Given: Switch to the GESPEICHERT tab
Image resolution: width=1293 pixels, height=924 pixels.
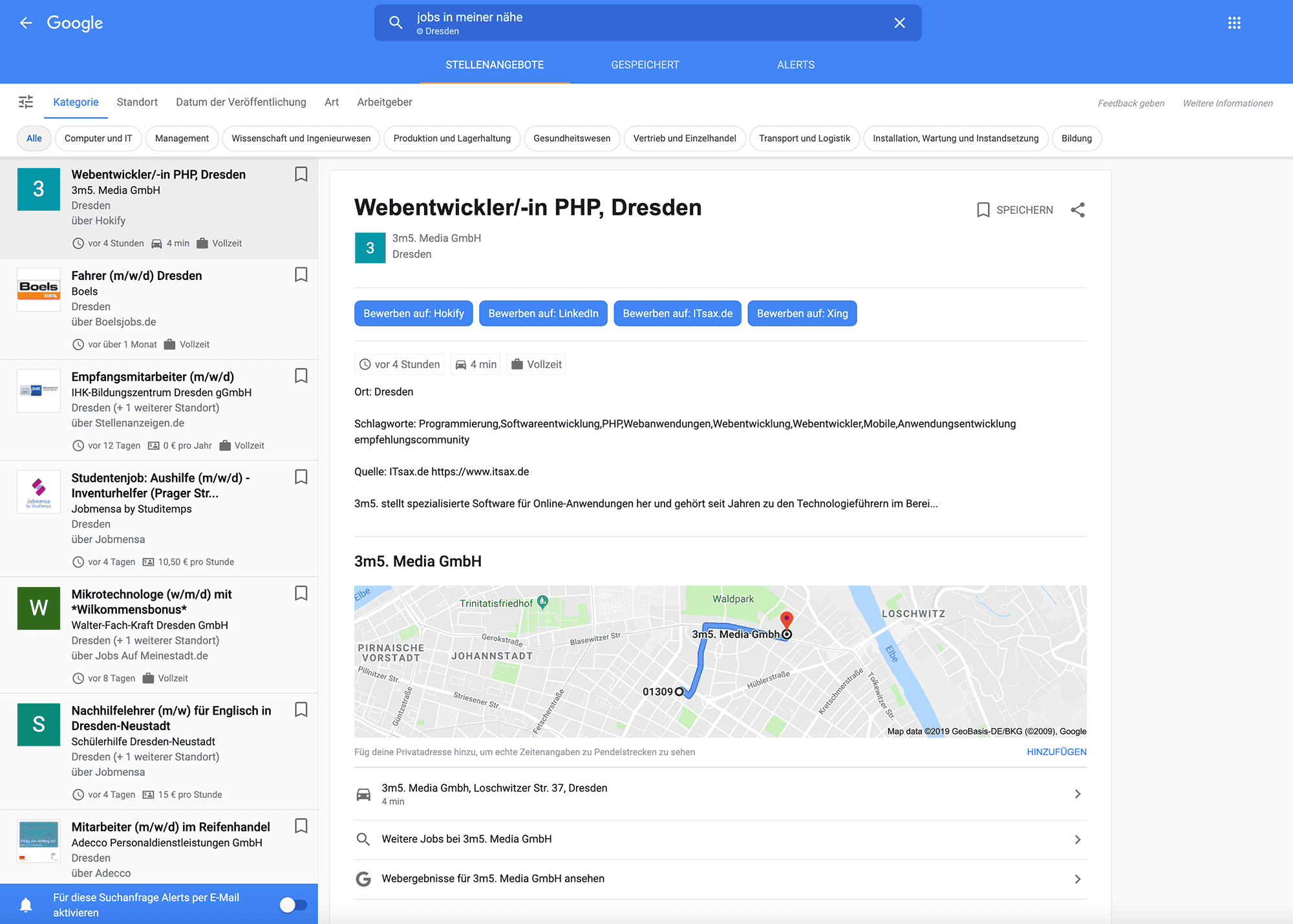Looking at the screenshot, I should click(645, 65).
